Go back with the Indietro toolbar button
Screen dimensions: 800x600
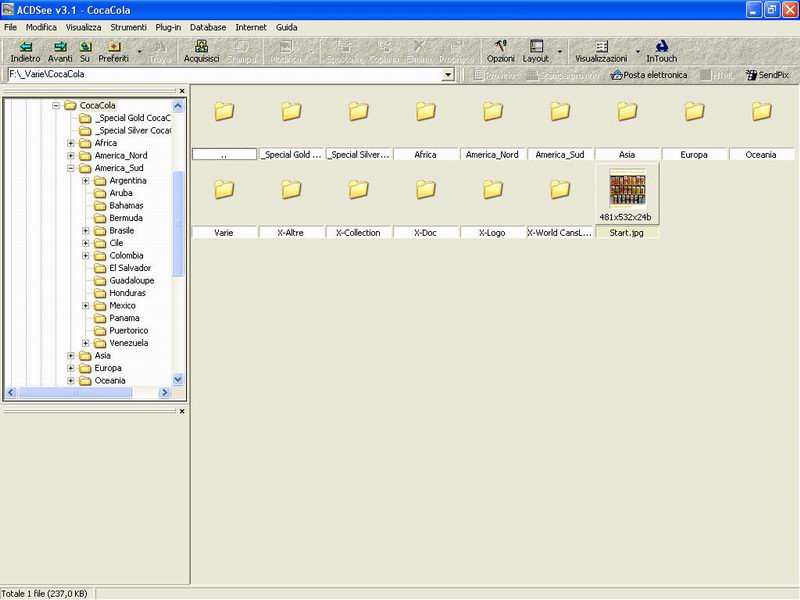(x=26, y=52)
